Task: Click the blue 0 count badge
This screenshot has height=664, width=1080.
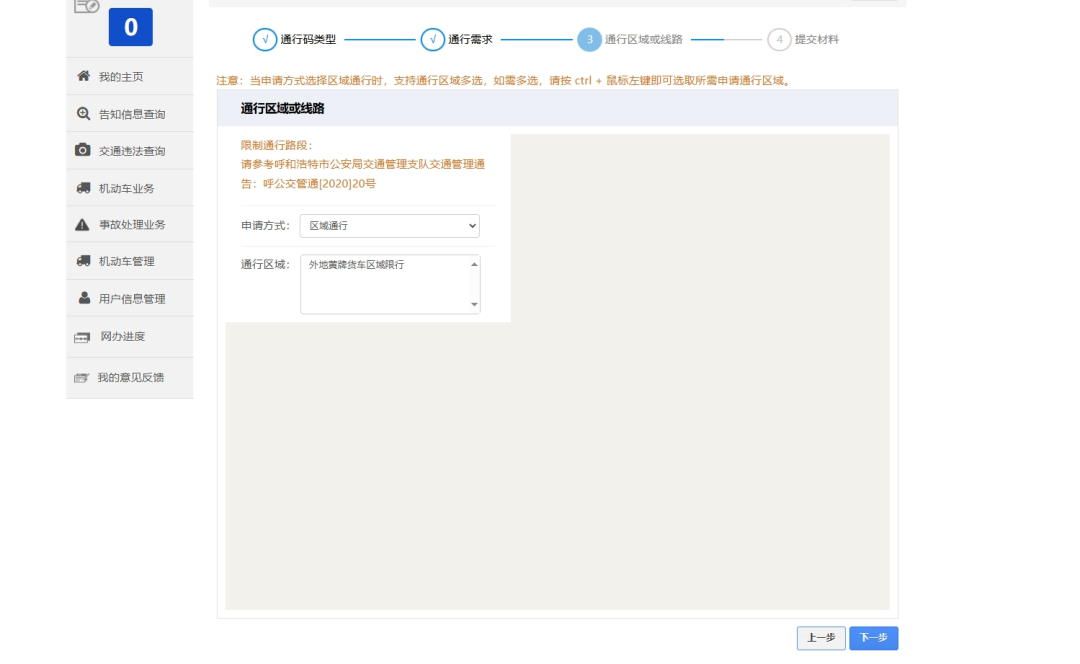Action: 130,27
